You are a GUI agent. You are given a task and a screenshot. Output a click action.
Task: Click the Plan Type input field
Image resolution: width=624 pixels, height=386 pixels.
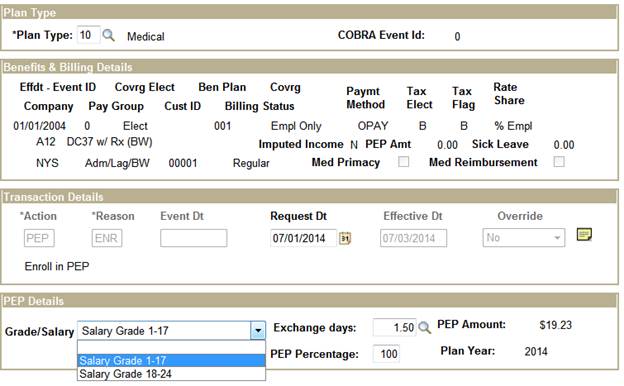(x=88, y=35)
